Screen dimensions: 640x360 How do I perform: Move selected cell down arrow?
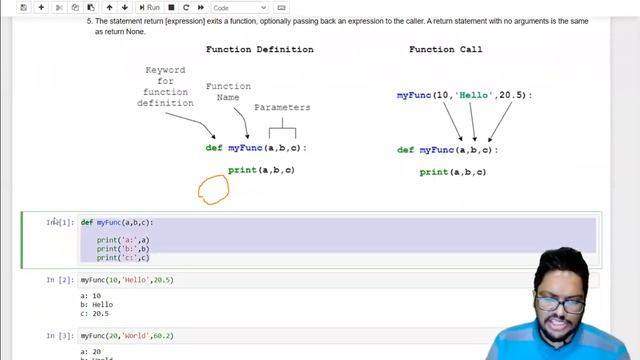pos(125,7)
